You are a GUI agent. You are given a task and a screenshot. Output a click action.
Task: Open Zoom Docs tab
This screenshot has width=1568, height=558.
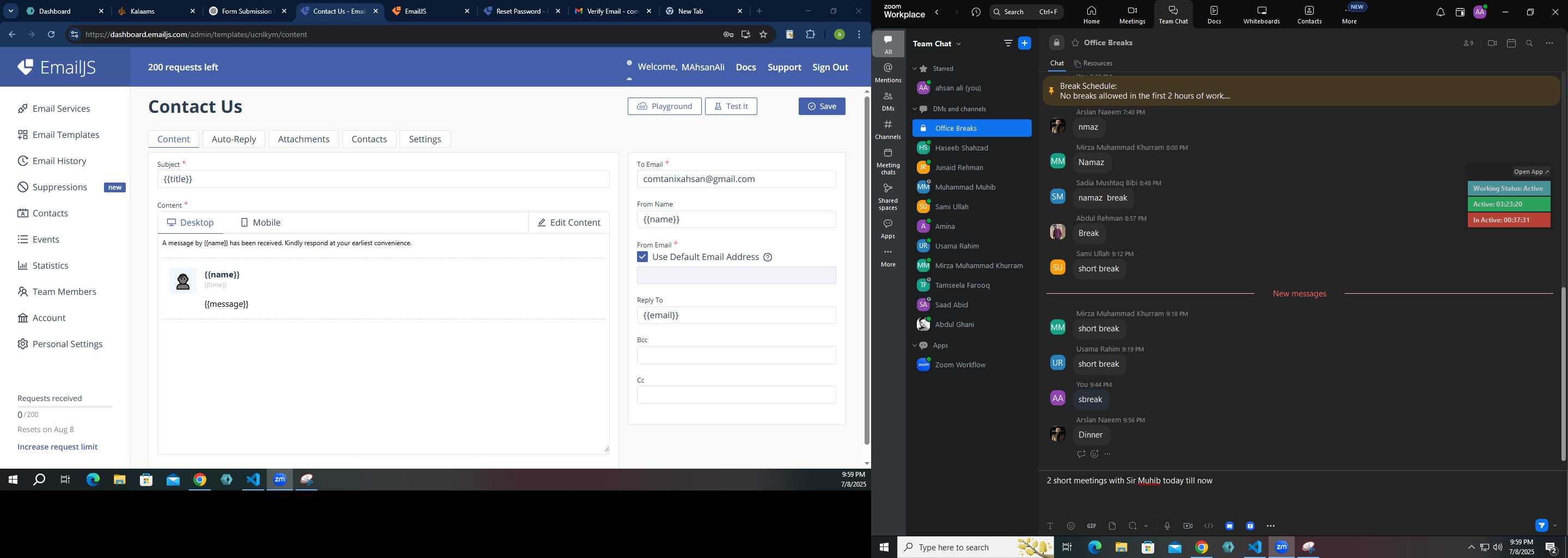tap(1214, 15)
